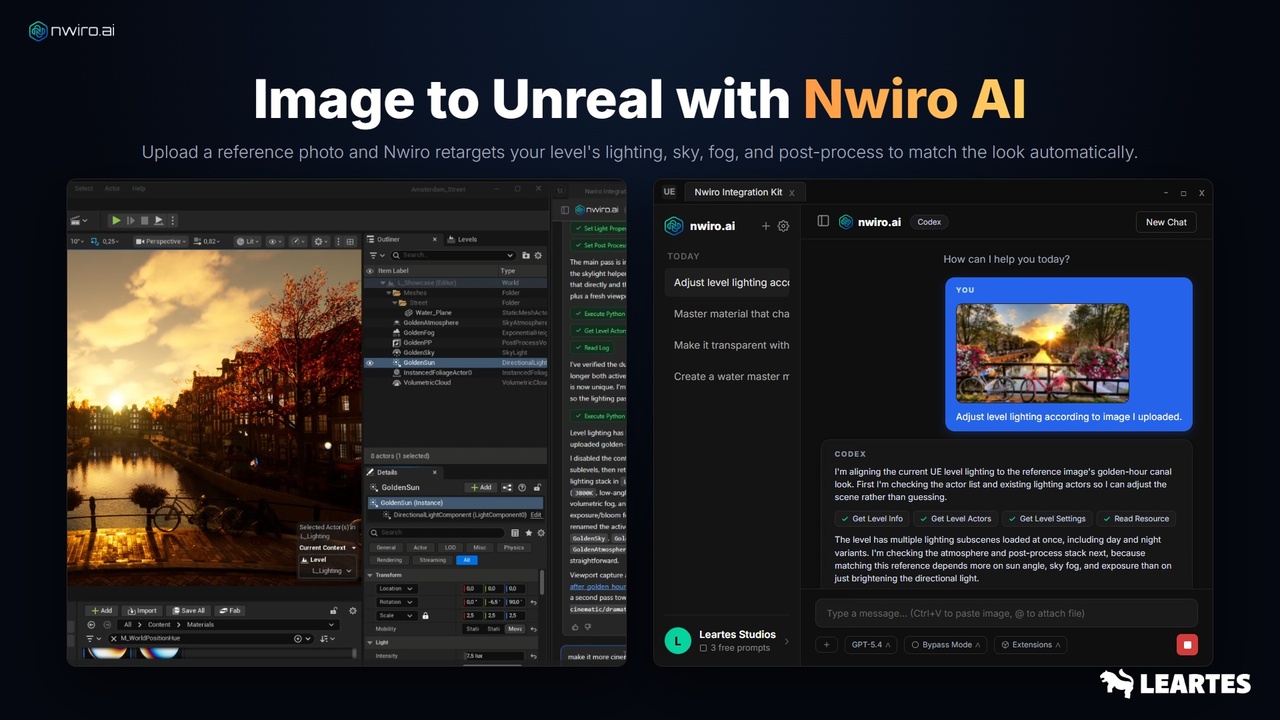Open Outliner filter icon dropdown

click(376, 255)
